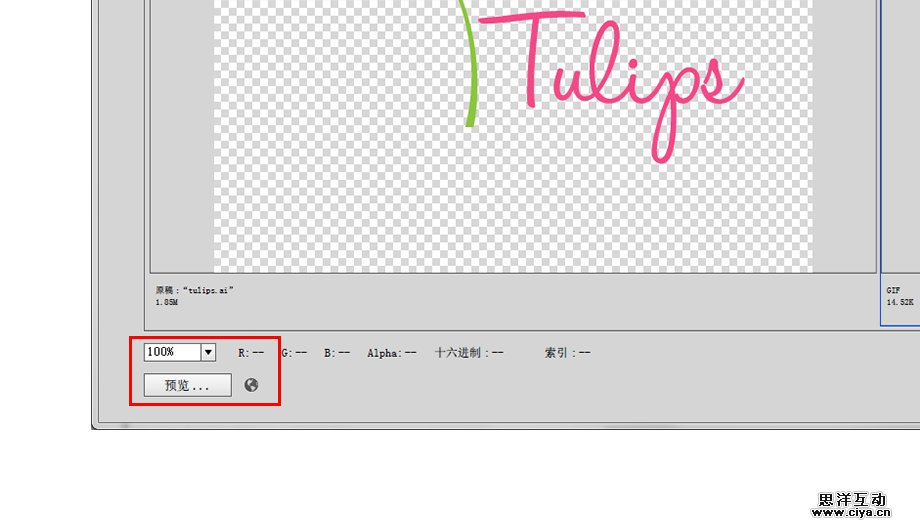Viewport: 920px width, 528px height.
Task: Click the 十六进制 hex value readout
Action: pos(469,353)
